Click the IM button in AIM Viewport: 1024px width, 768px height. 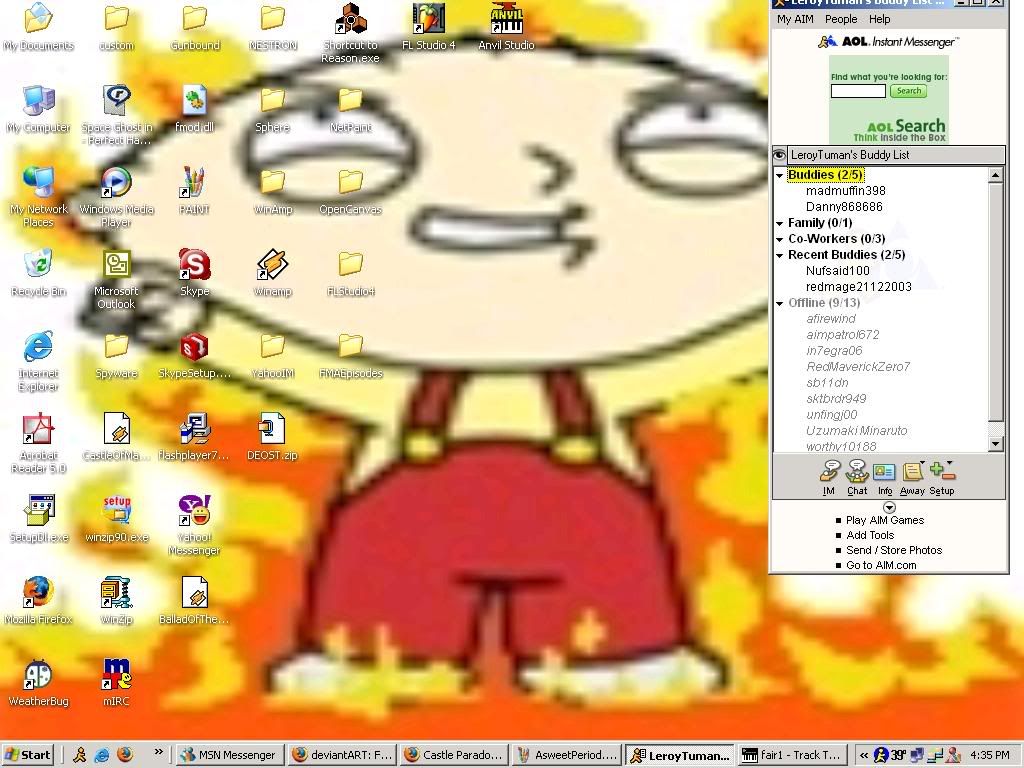click(x=829, y=478)
